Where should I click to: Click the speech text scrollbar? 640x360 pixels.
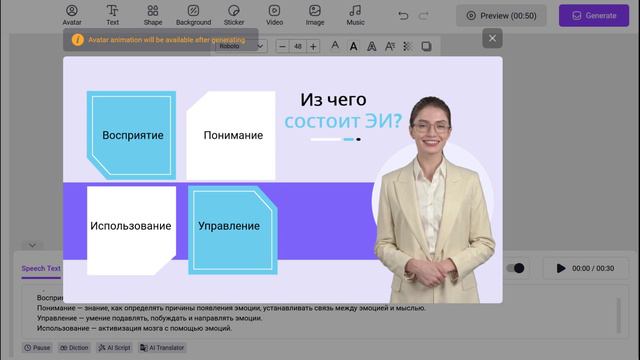[x=618, y=316]
